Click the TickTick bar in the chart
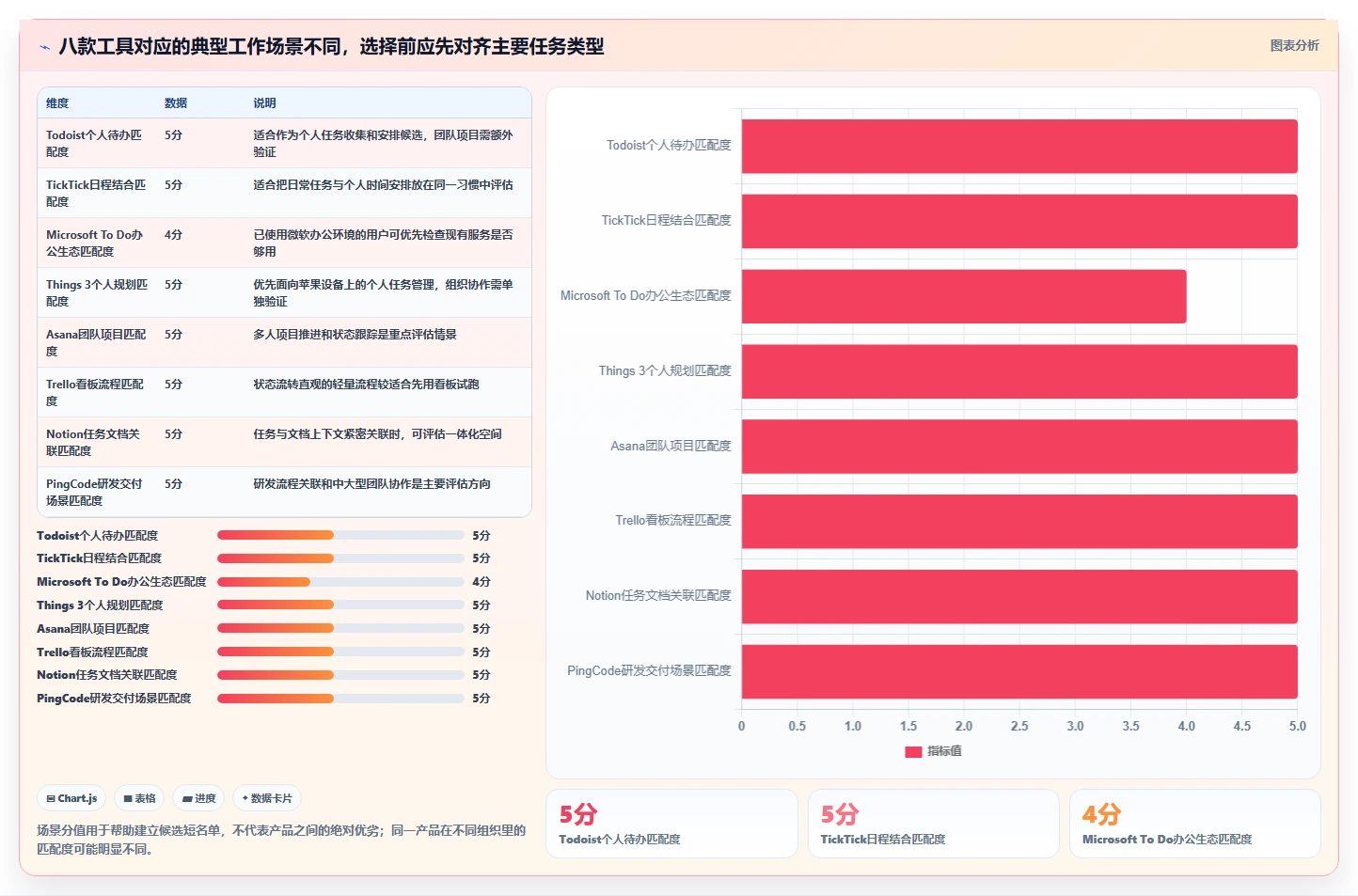Screen dimensions: 1358x896 [x=1019, y=221]
